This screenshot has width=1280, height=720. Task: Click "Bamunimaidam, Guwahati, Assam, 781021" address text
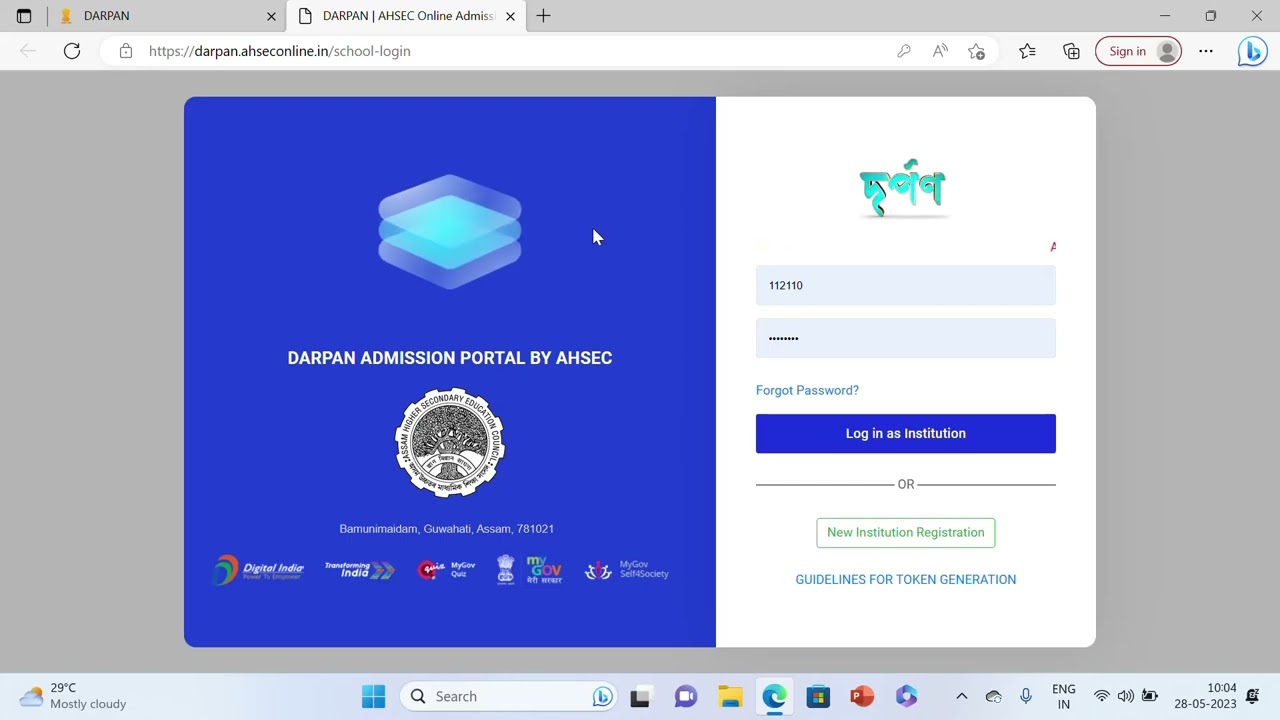pos(447,528)
